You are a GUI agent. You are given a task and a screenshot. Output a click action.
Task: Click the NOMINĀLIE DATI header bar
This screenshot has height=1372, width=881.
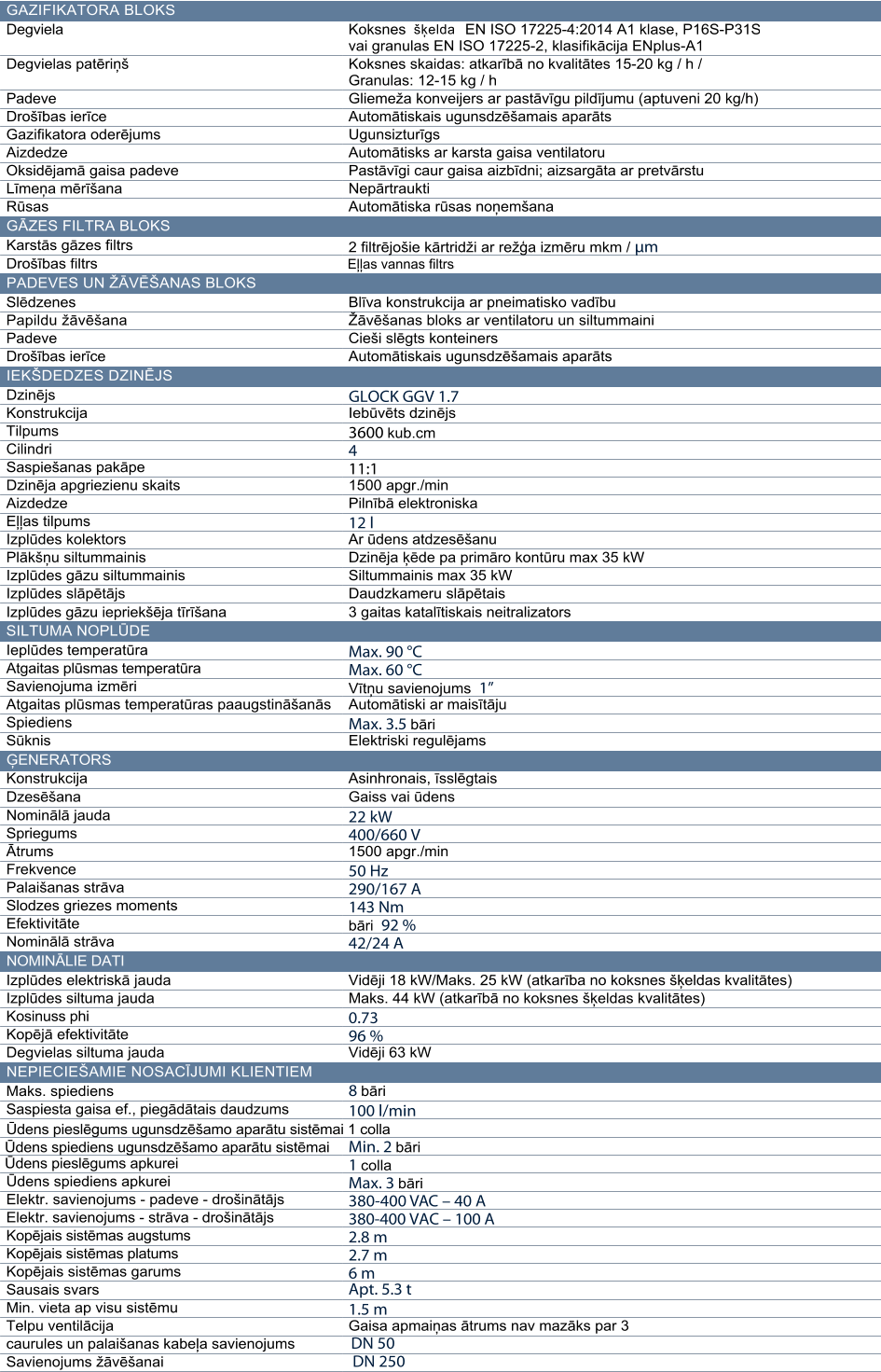coord(440,961)
